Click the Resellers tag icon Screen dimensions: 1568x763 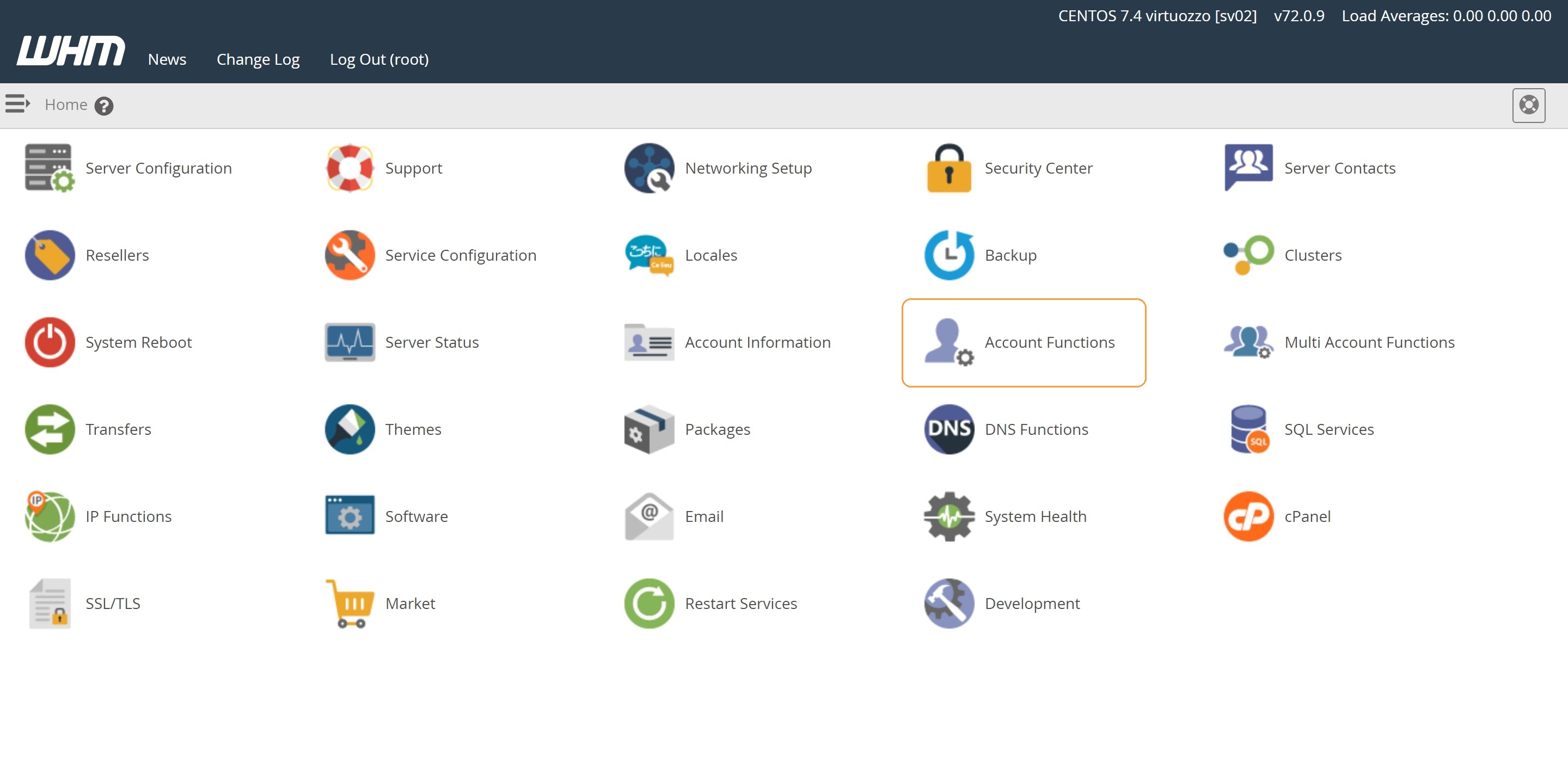(x=50, y=255)
